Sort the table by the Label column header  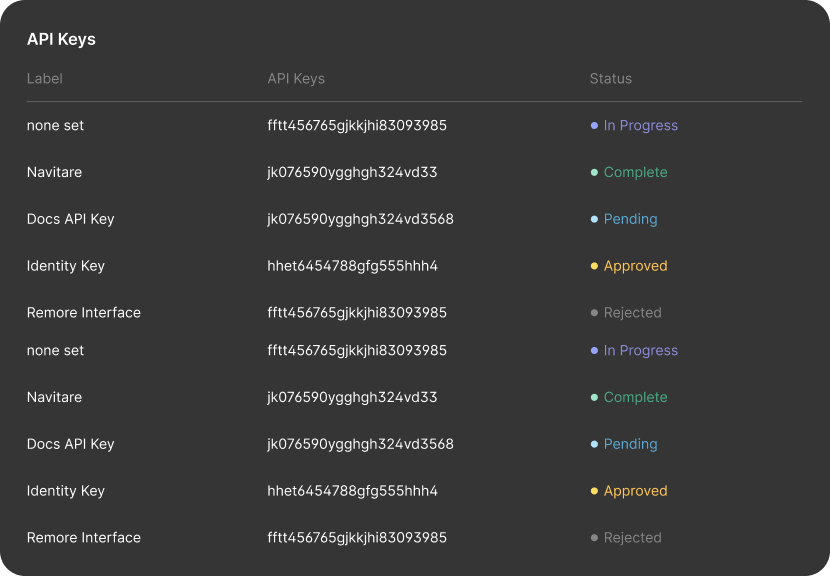[x=44, y=78]
